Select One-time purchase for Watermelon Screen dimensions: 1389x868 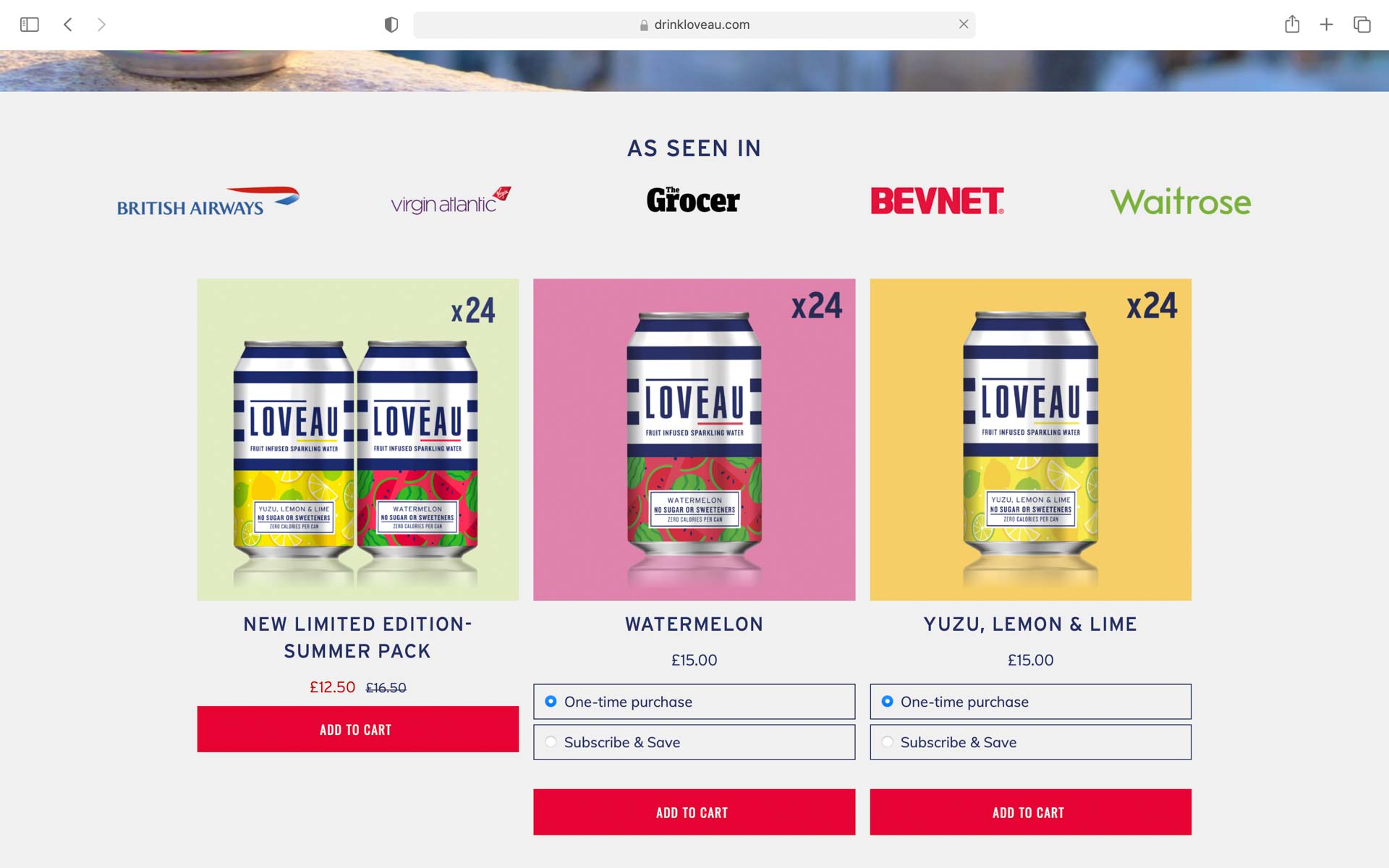tap(694, 702)
